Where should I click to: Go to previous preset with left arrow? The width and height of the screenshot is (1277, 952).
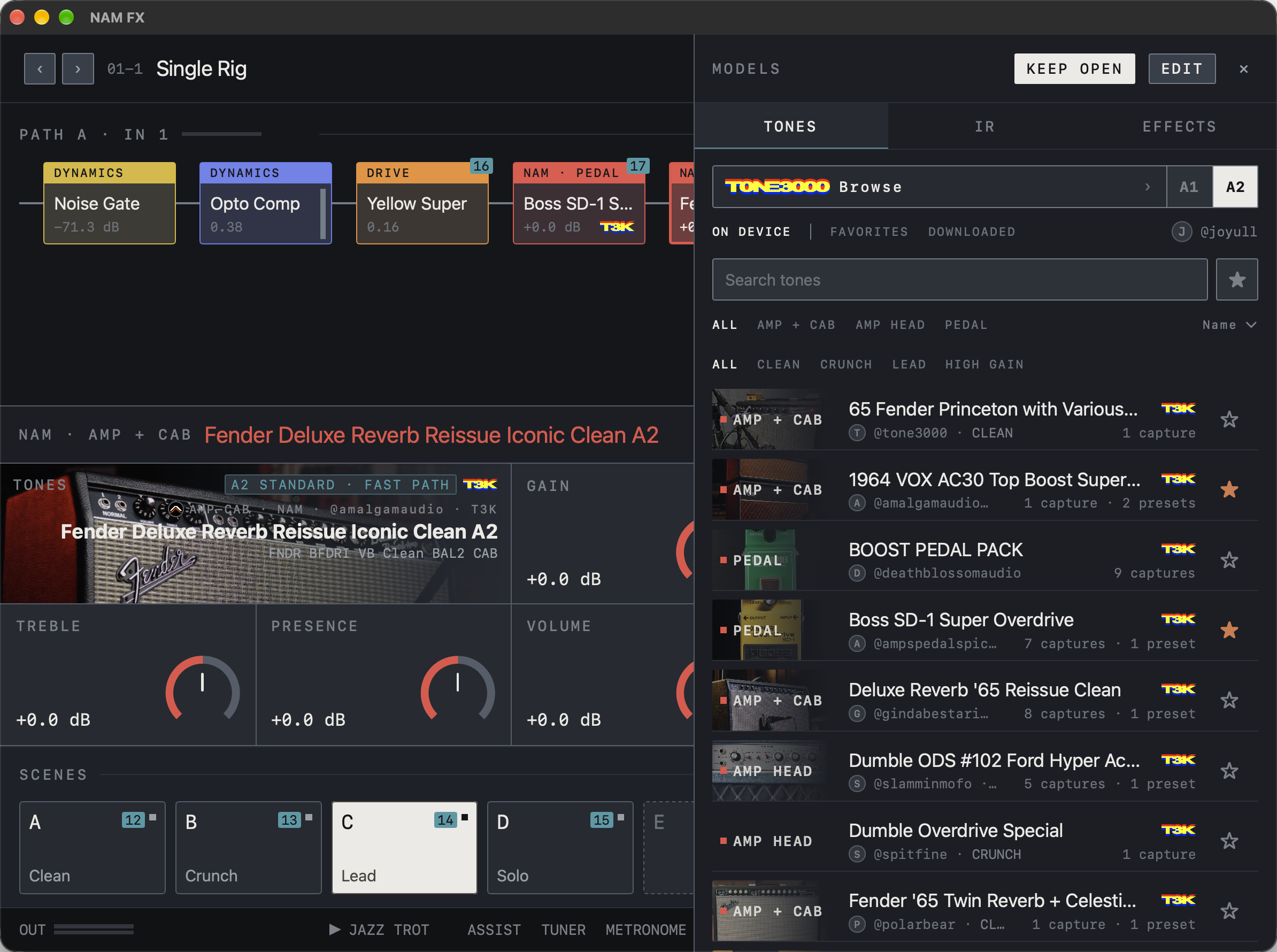click(x=40, y=69)
